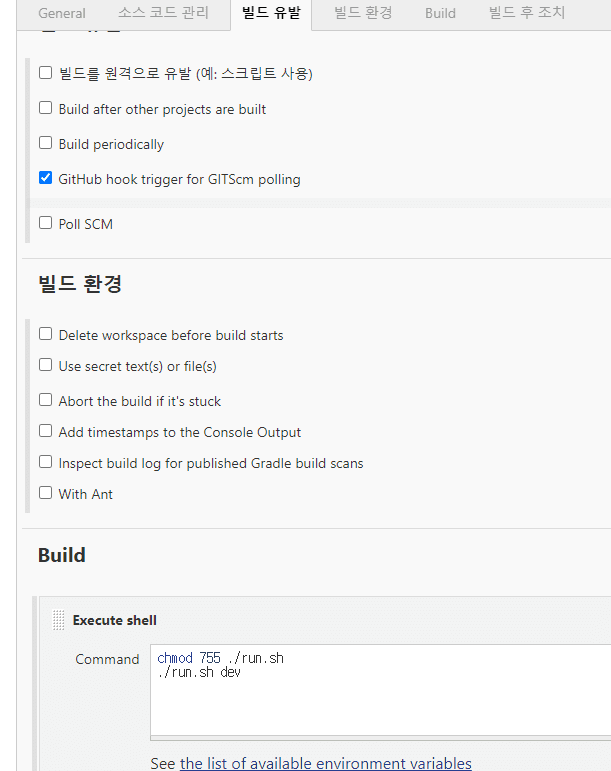The width and height of the screenshot is (611, 771).
Task: Switch to the General tab
Action: tap(62, 13)
